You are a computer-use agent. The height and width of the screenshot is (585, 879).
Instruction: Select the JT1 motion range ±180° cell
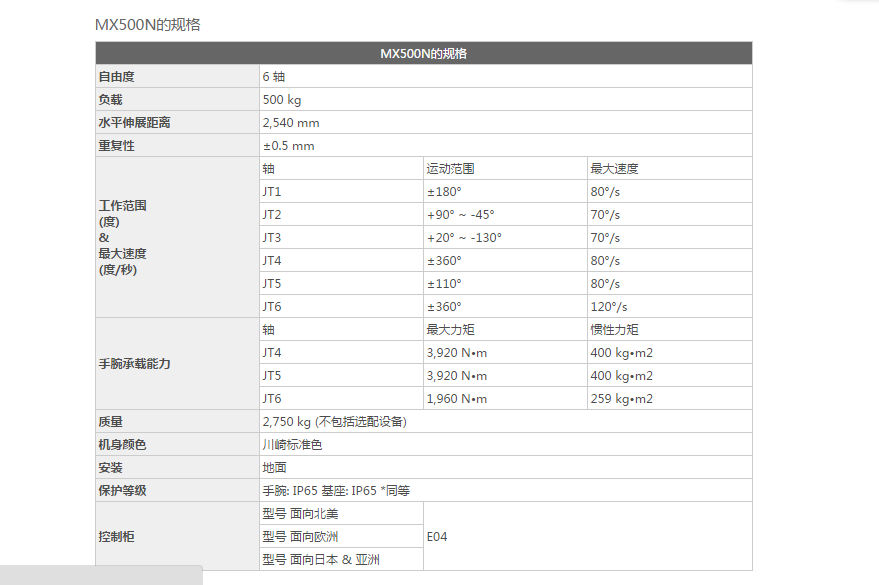444,192
